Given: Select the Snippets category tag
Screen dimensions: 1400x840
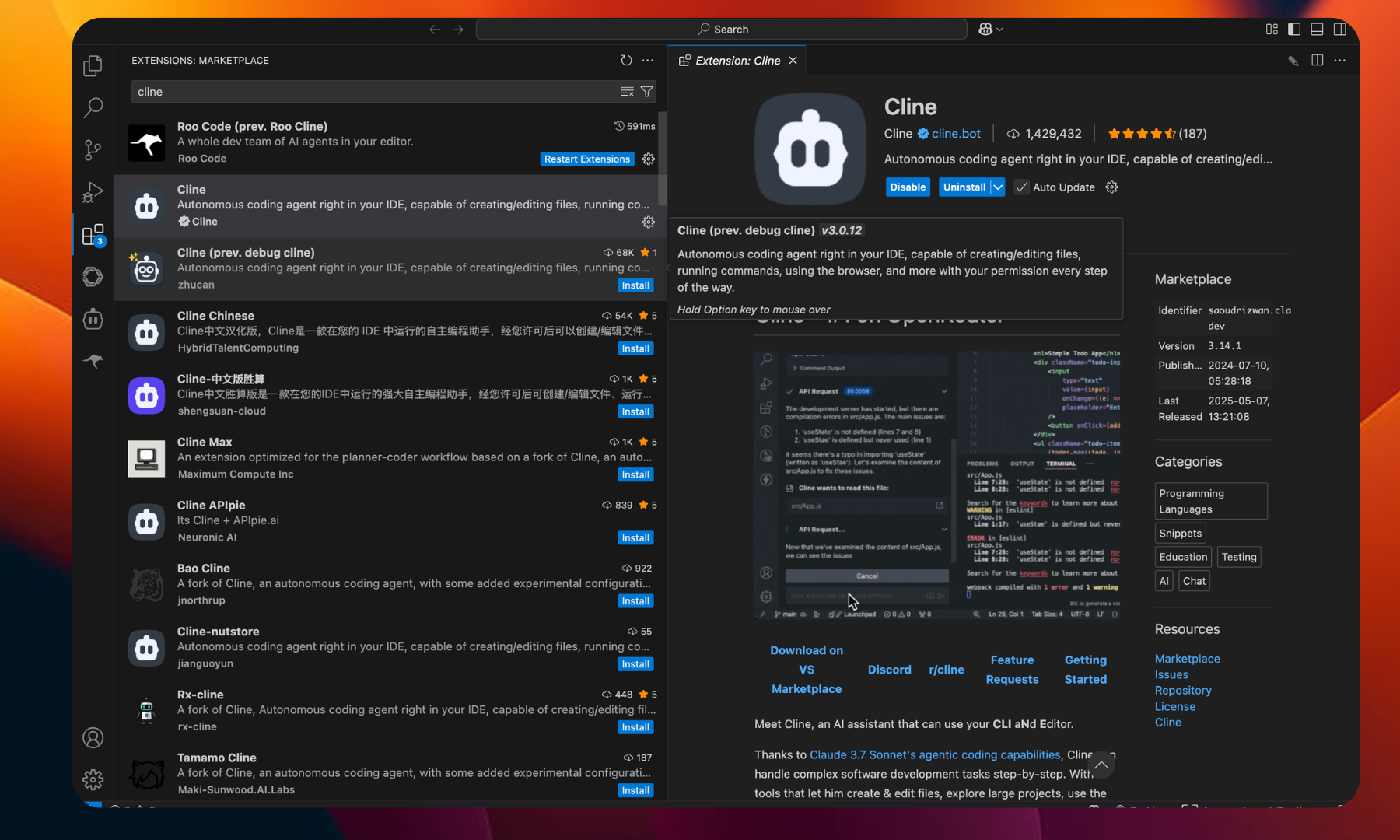Looking at the screenshot, I should (1180, 533).
